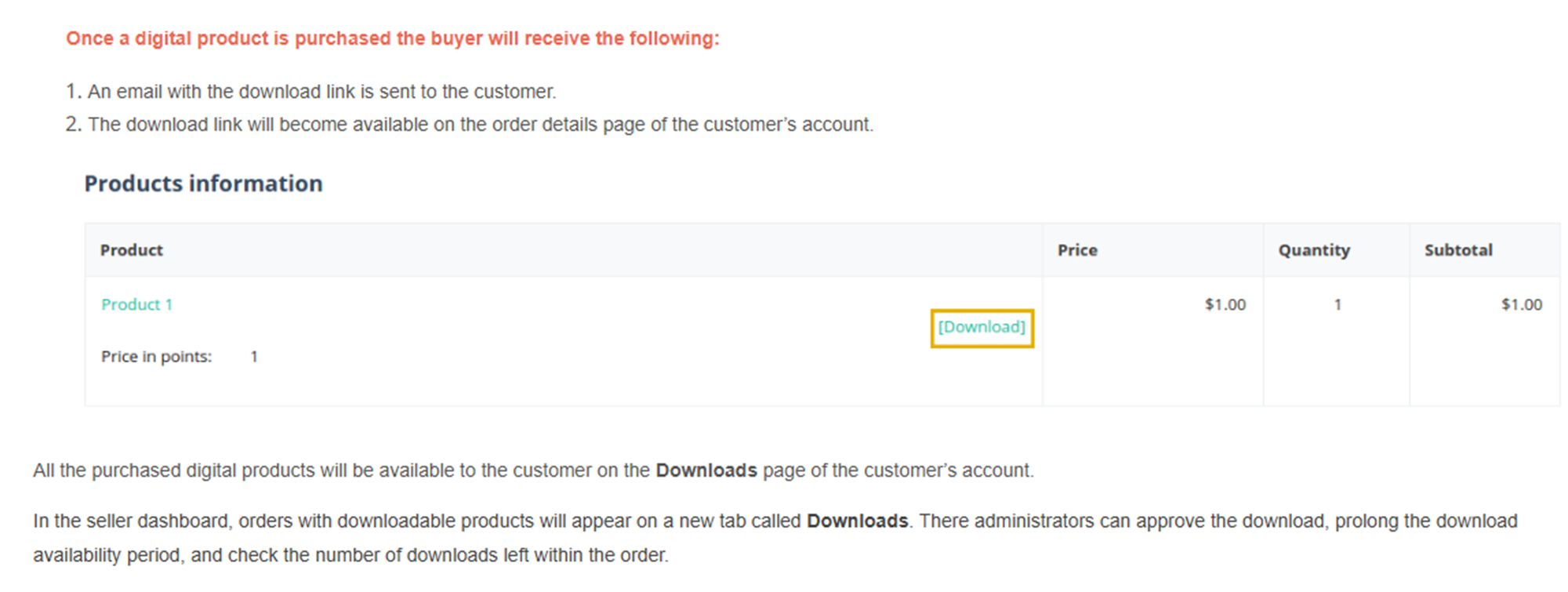1568x592 pixels.
Task: Click the Price column header
Action: tap(1077, 250)
